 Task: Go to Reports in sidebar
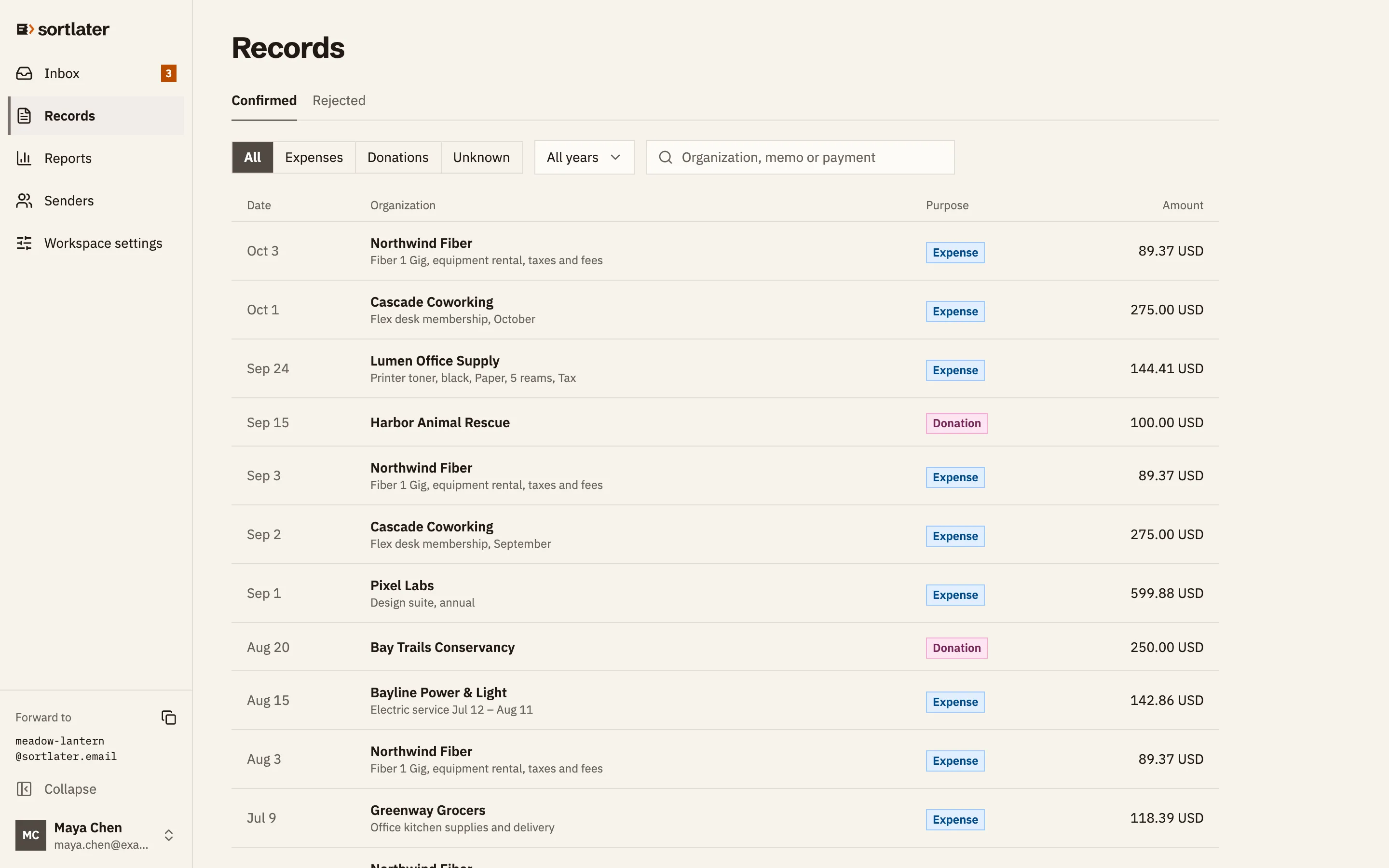click(96, 159)
